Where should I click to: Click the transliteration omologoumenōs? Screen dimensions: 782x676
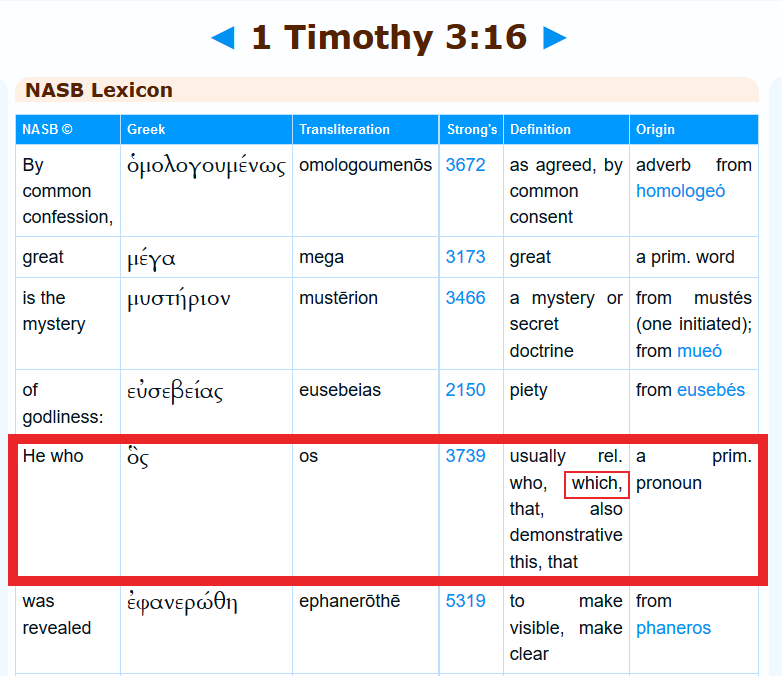pos(366,165)
